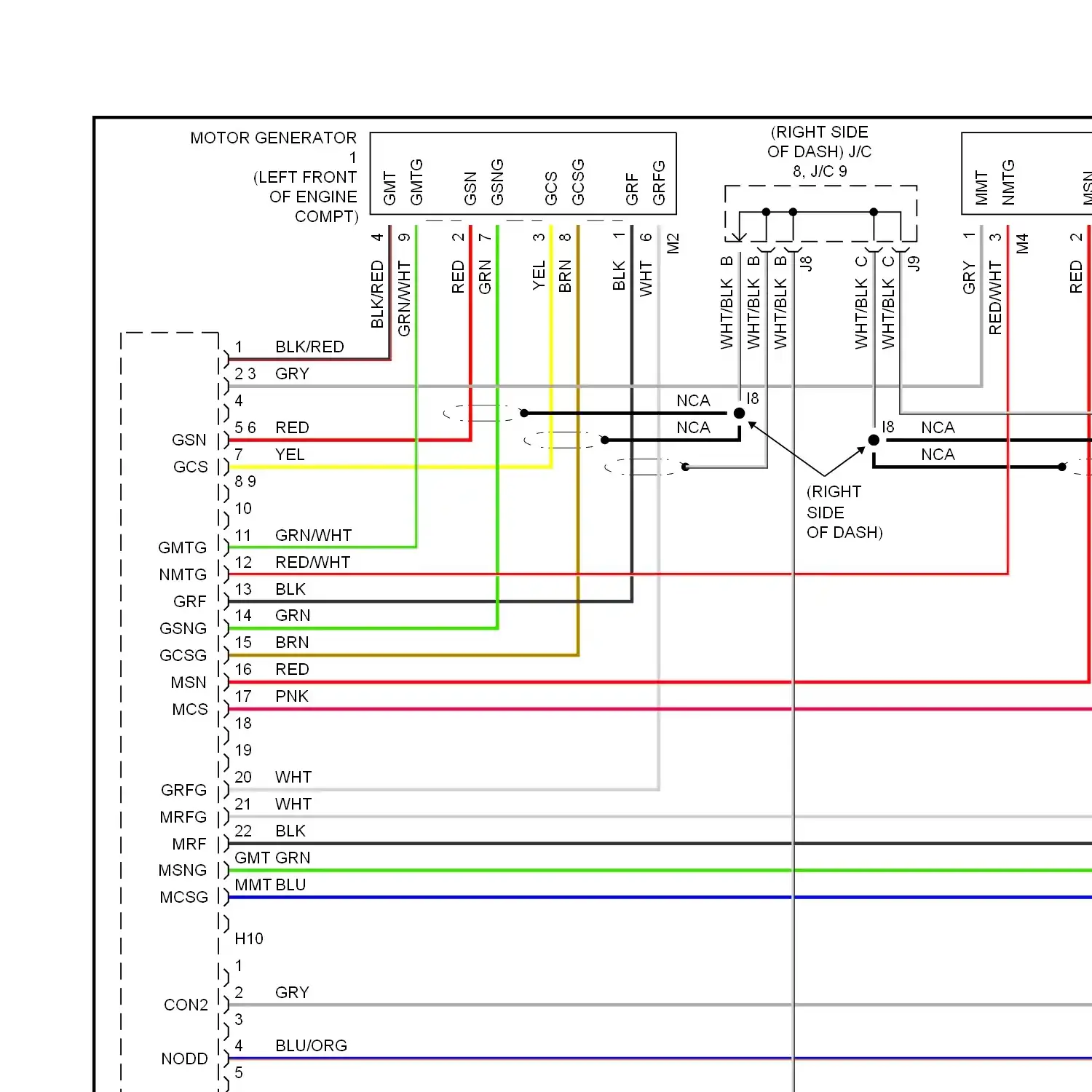Select RED wire label on pin 5 6 row

[x=292, y=427]
